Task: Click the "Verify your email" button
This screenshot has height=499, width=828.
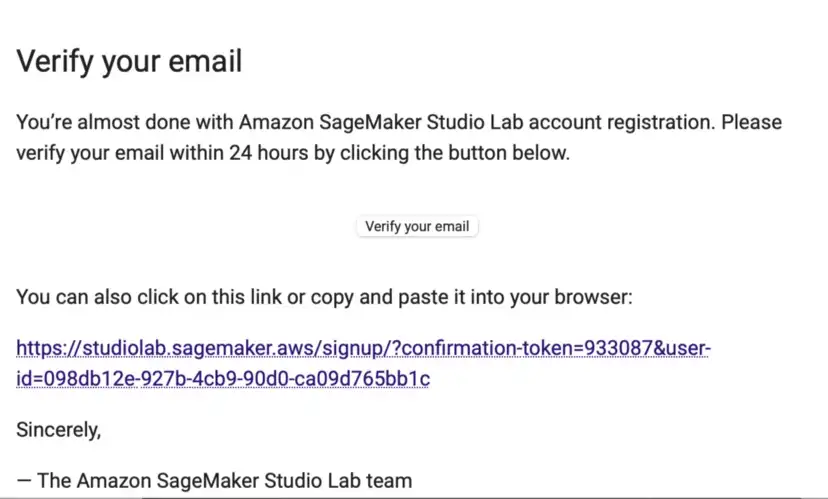Action: click(417, 227)
